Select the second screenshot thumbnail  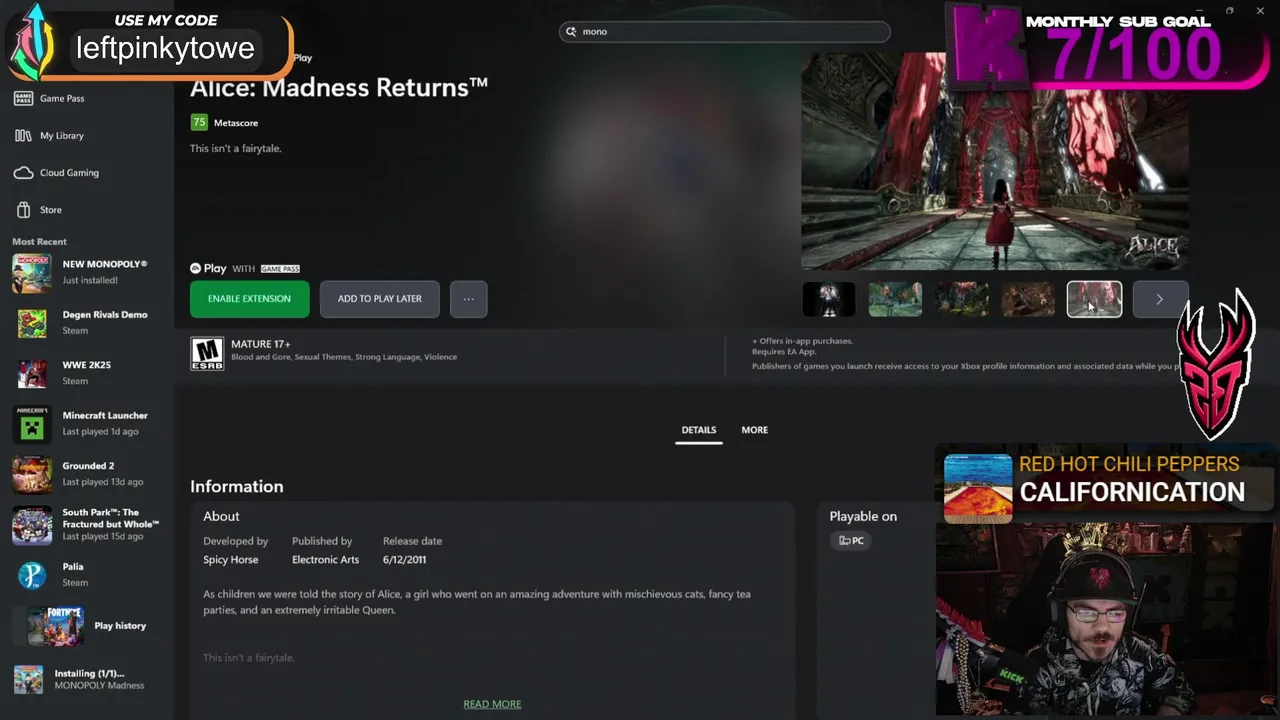pos(895,299)
